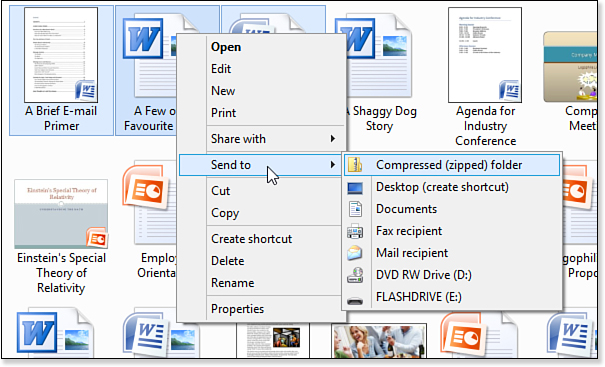Select Open in the context menu
605x367 pixels.
pos(226,47)
